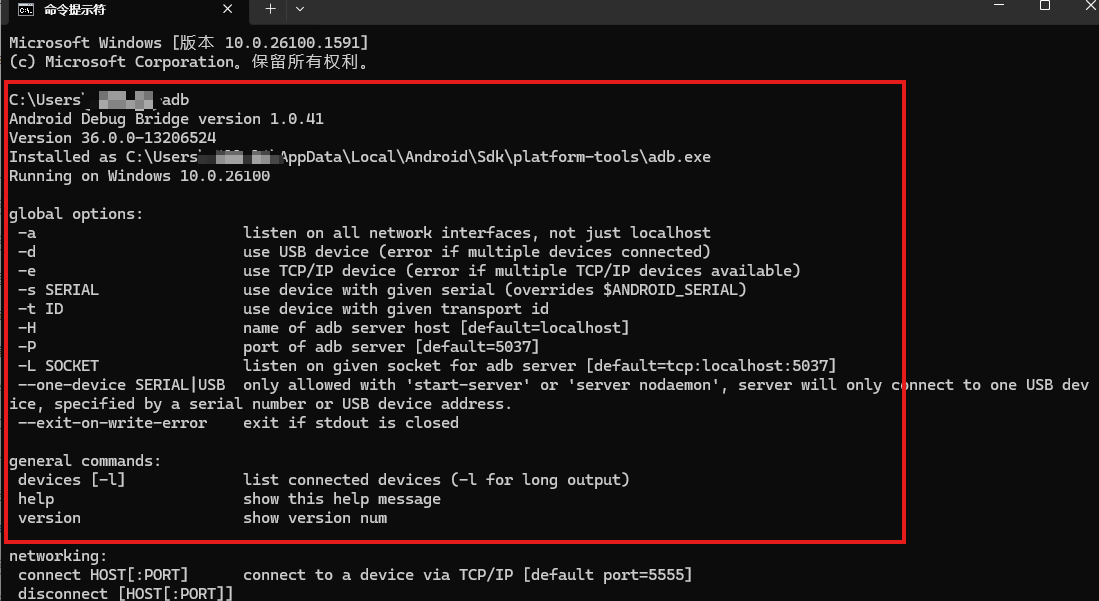Click the '-s SERIAL' option text
Image resolution: width=1099 pixels, height=601 pixels.
click(58, 290)
